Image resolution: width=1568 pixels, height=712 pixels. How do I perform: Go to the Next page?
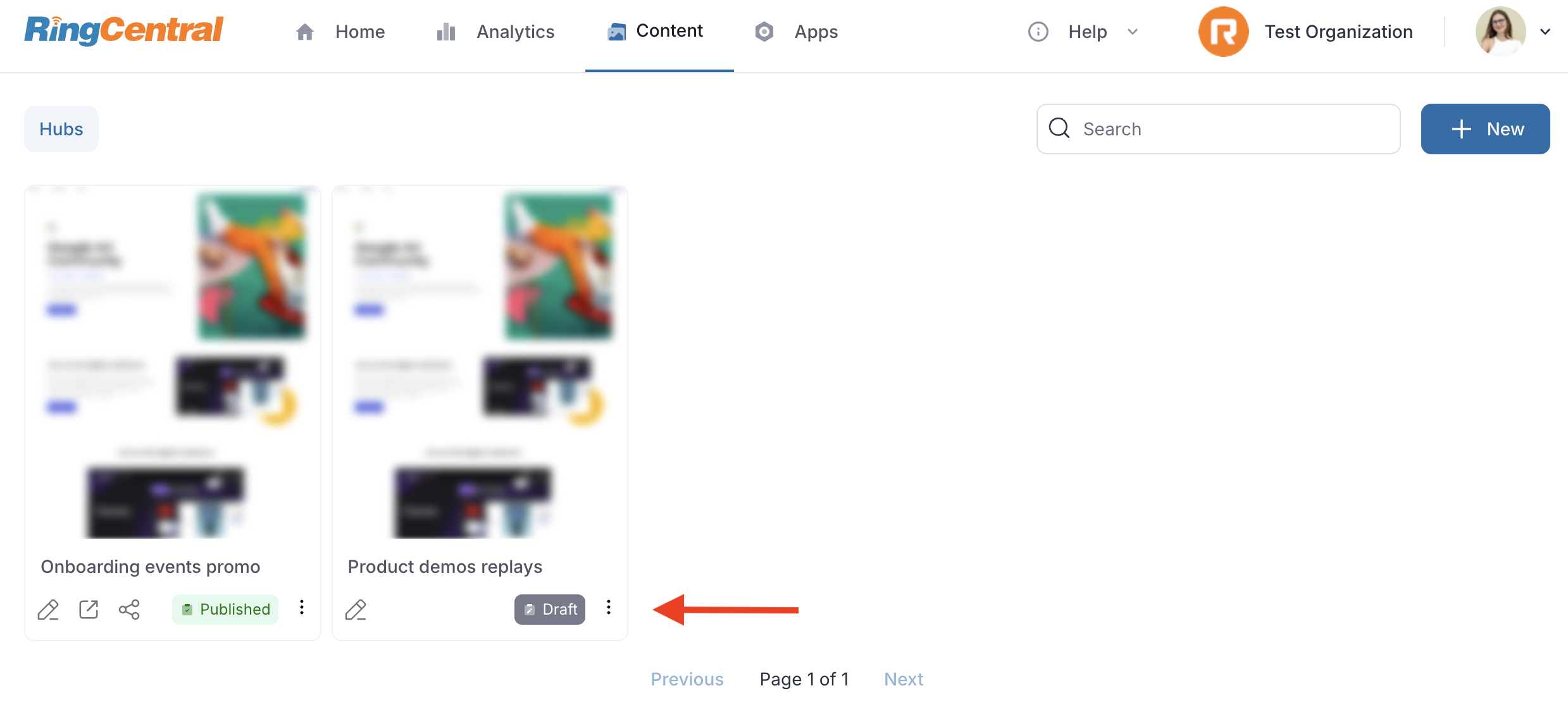coord(904,679)
